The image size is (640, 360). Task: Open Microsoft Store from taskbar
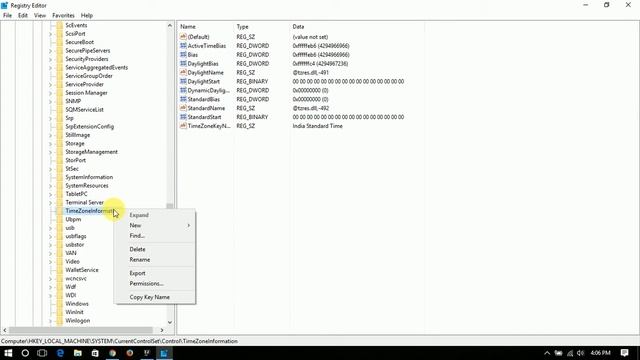(x=95, y=353)
